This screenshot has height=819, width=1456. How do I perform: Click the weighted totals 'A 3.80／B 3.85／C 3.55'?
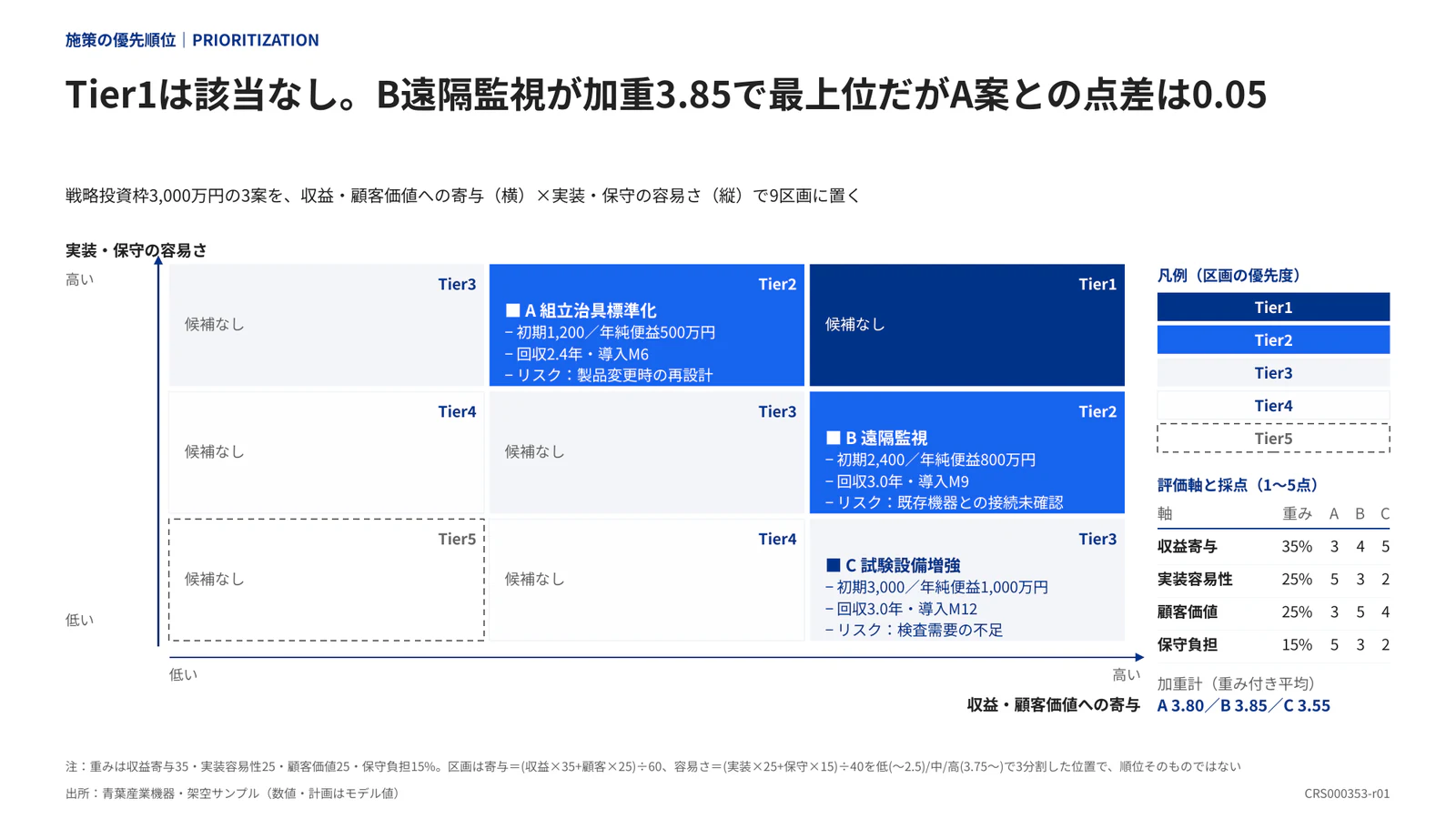tap(1243, 705)
